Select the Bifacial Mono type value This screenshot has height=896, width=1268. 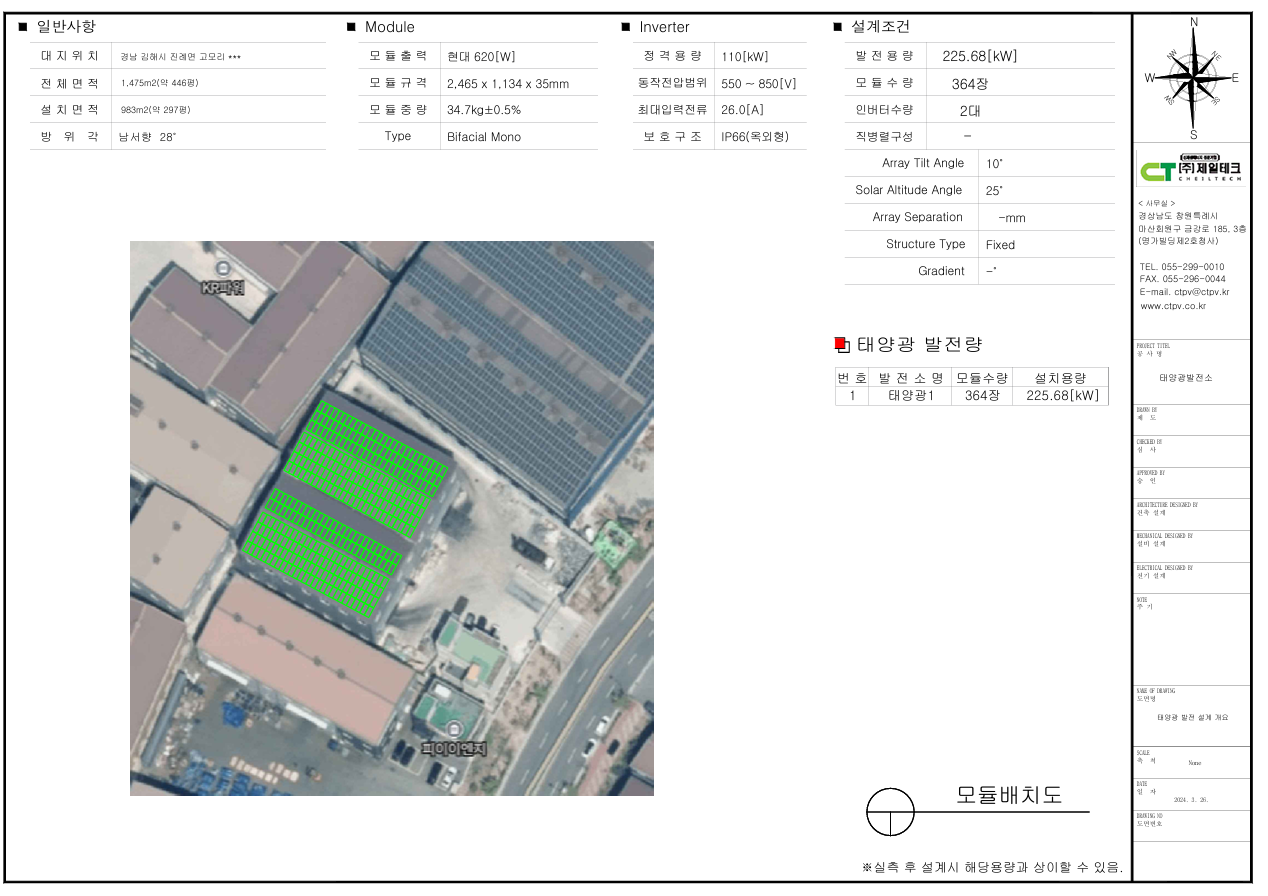click(x=484, y=137)
